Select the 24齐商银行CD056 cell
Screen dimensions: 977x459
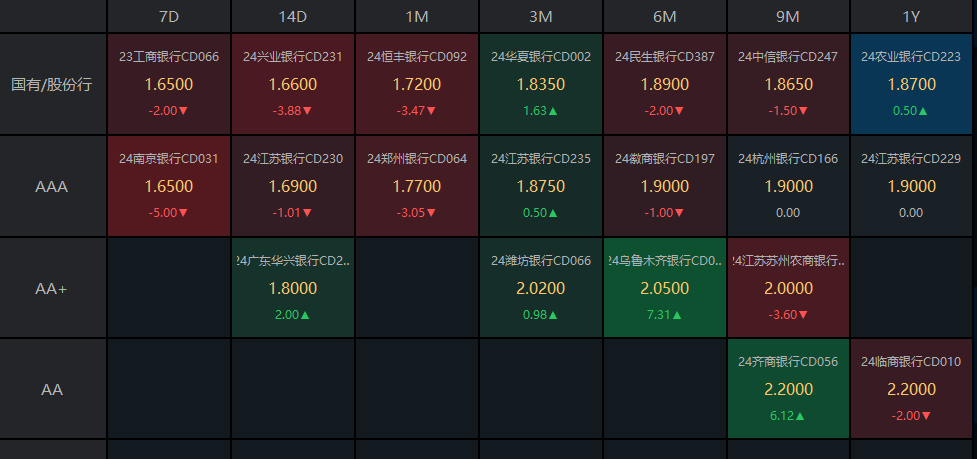[788, 388]
